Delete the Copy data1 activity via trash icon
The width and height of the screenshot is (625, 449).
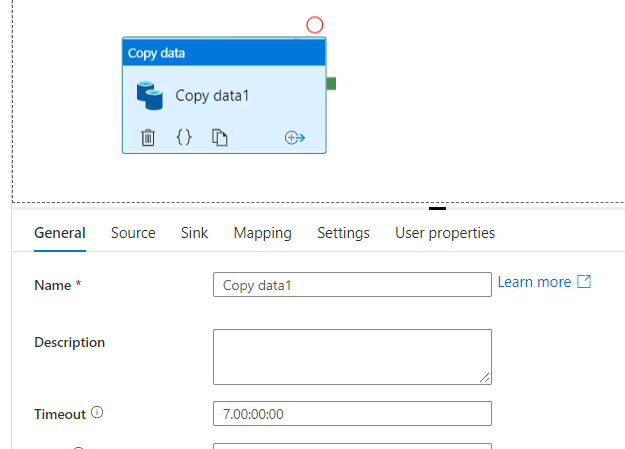tap(148, 138)
